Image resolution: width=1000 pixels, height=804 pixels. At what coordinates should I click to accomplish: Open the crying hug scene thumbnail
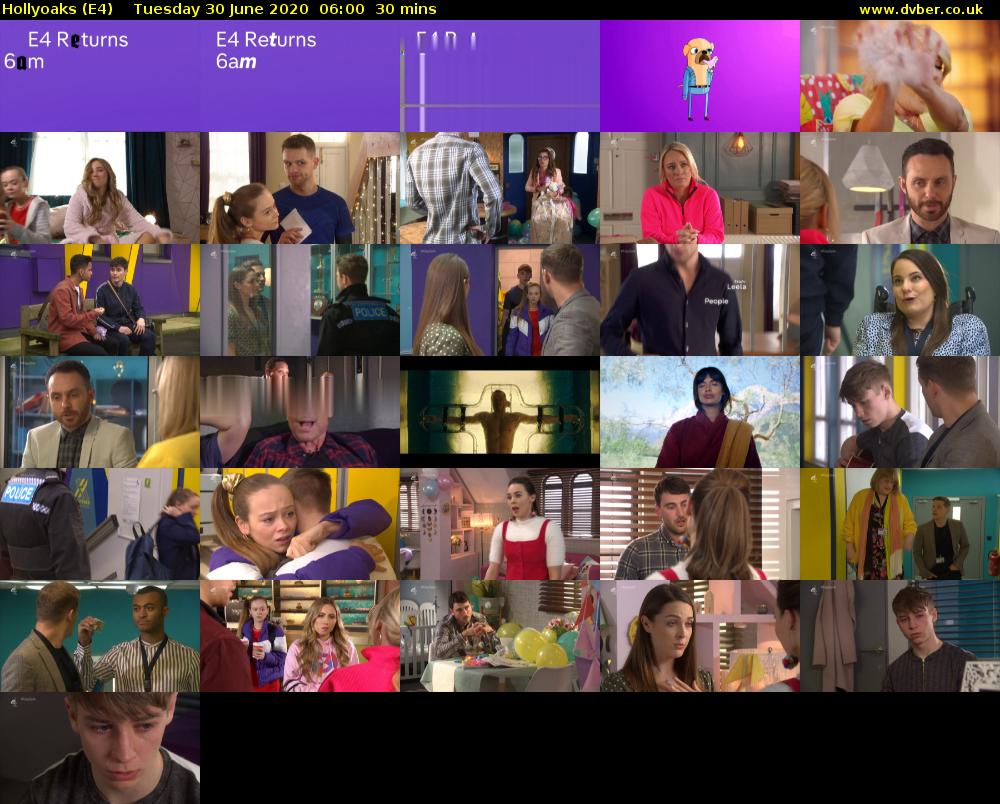pyautogui.click(x=300, y=525)
